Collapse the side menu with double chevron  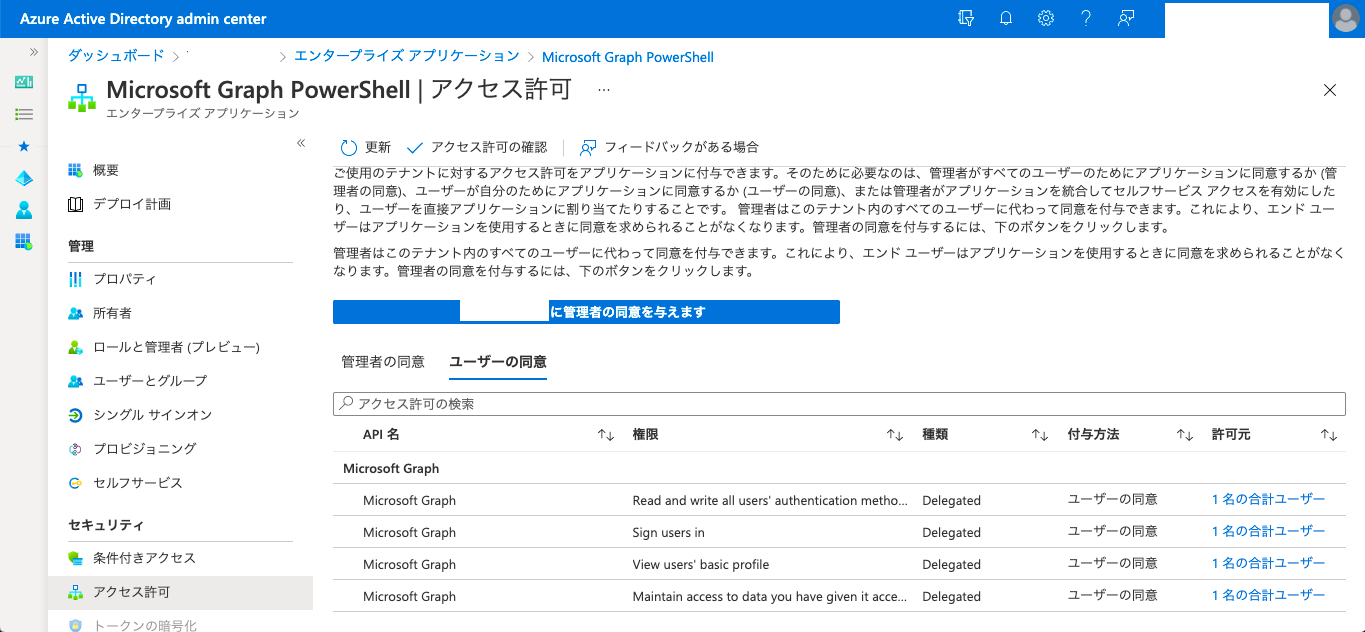pos(301,144)
